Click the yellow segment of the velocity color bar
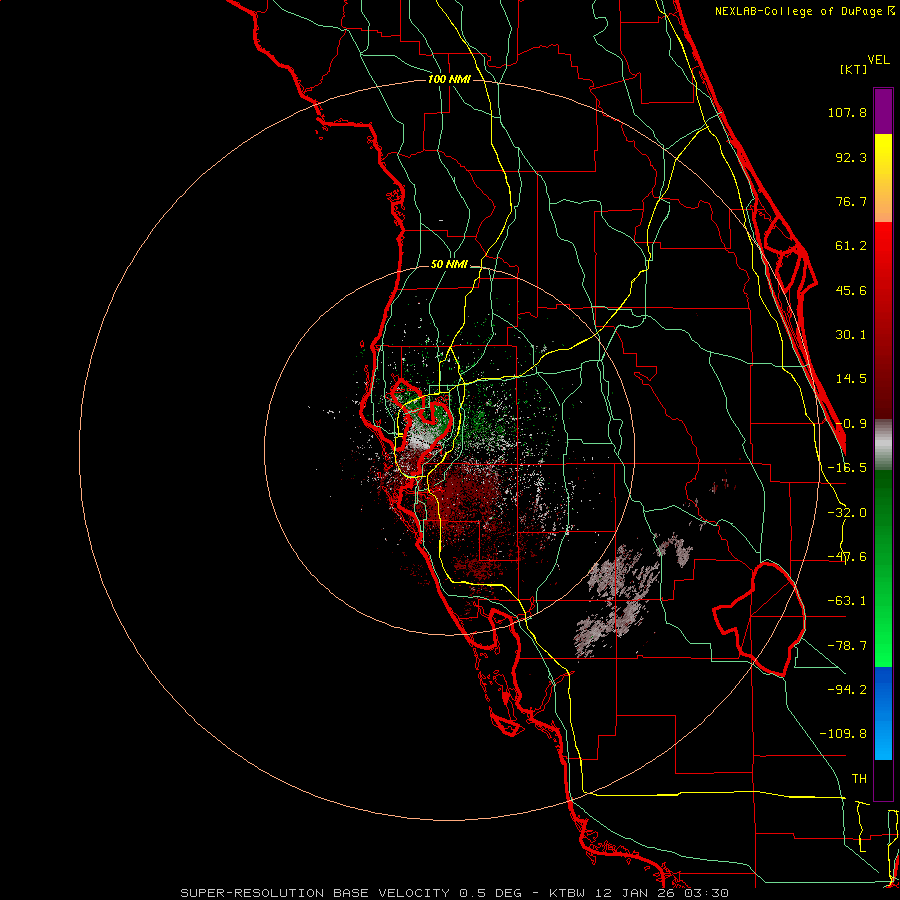The width and height of the screenshot is (900, 900). [883, 178]
